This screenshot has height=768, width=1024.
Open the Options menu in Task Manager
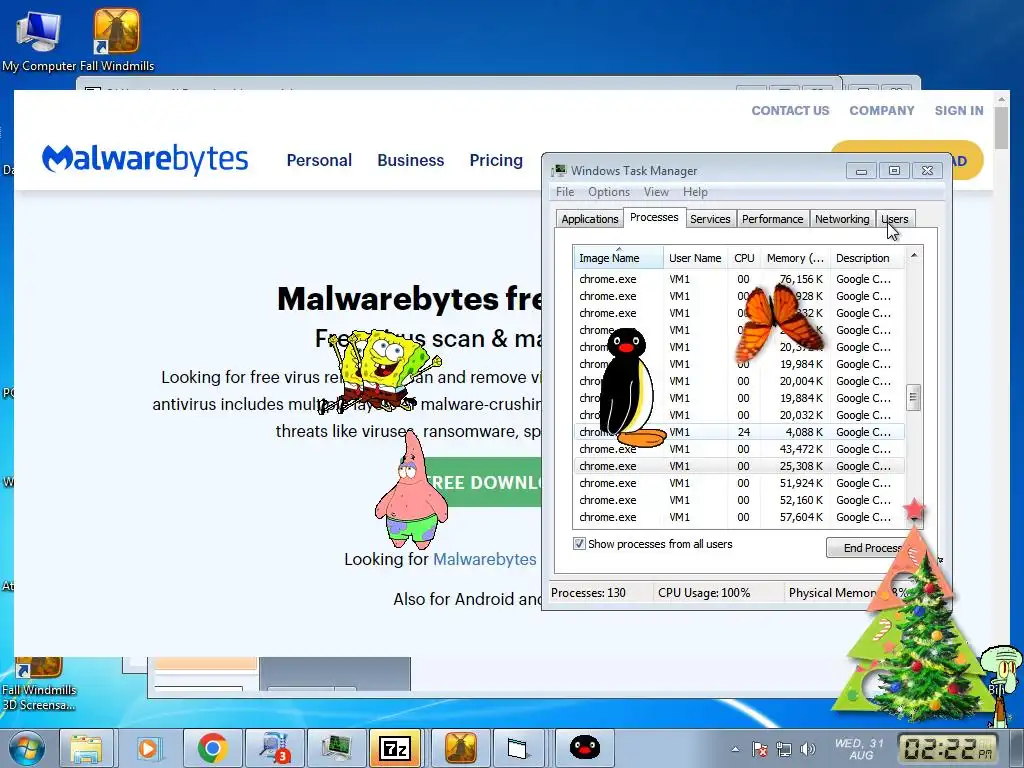(x=609, y=191)
